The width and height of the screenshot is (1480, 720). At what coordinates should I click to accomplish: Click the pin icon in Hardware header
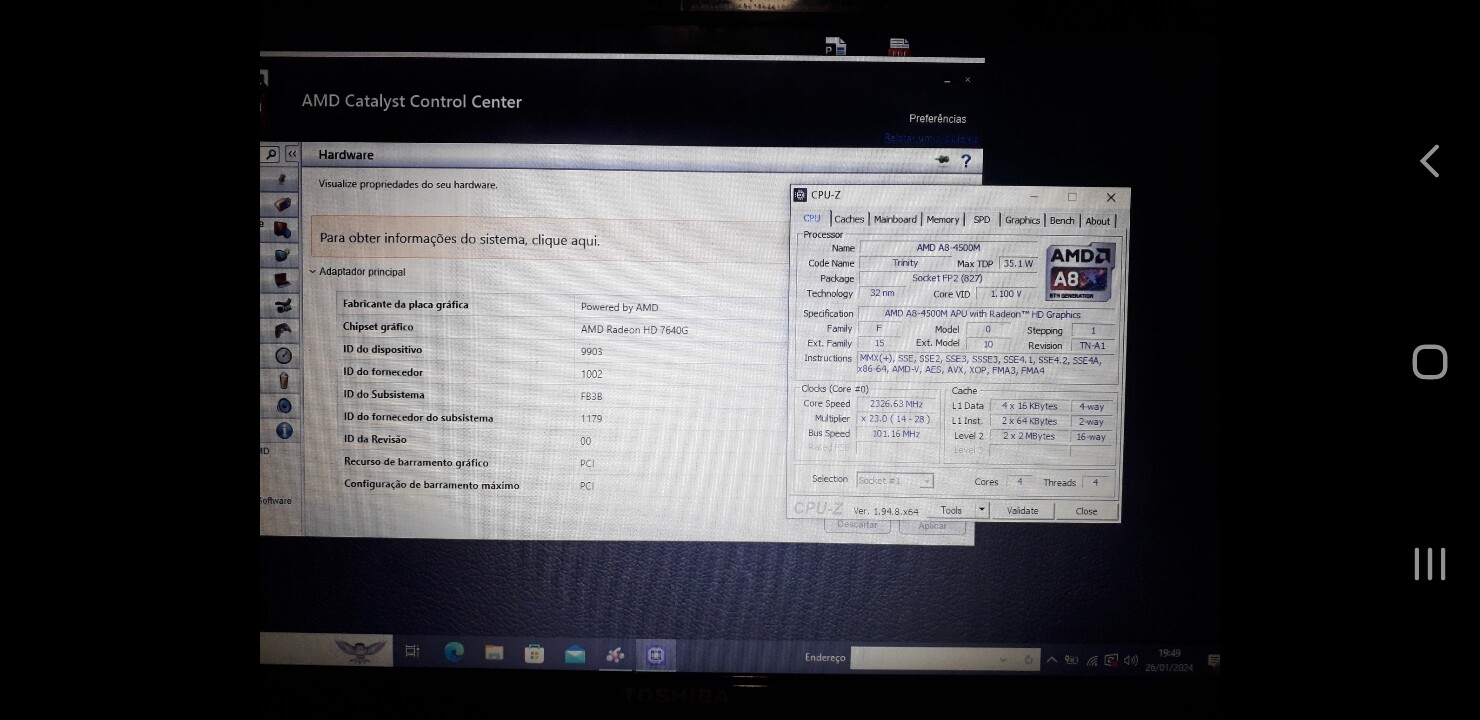(x=941, y=160)
